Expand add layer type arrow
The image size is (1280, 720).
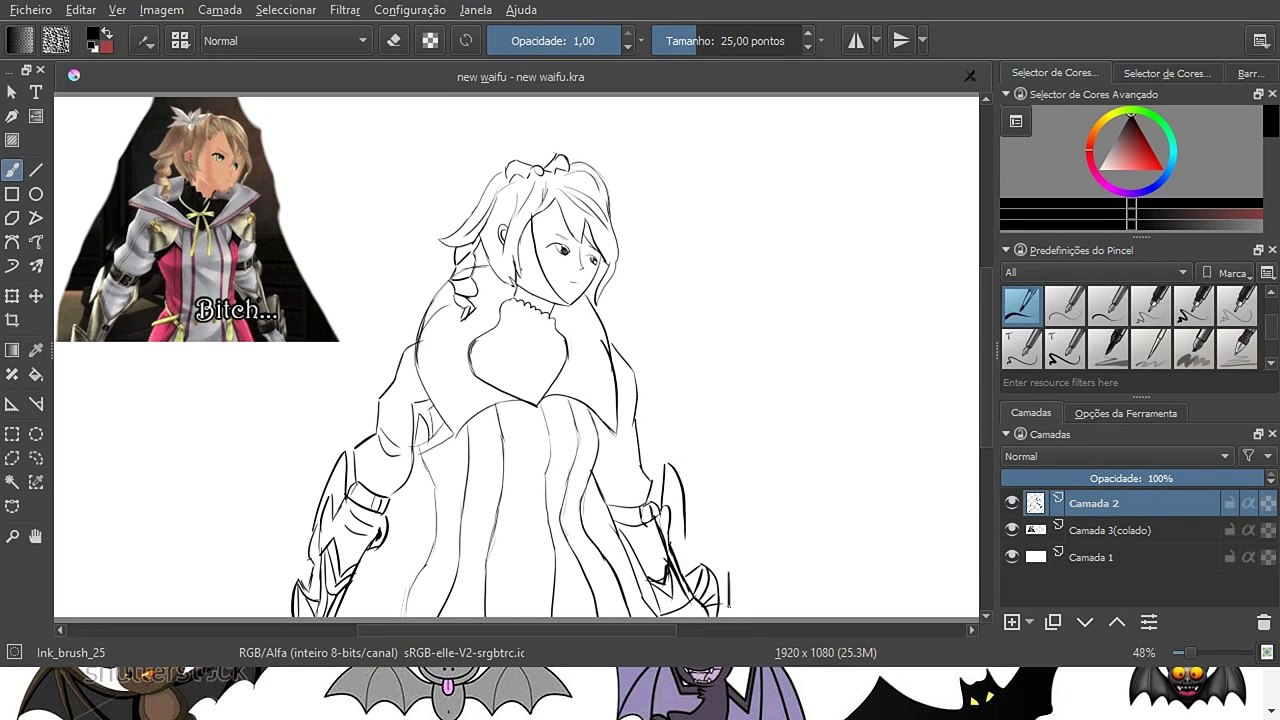click(1029, 622)
